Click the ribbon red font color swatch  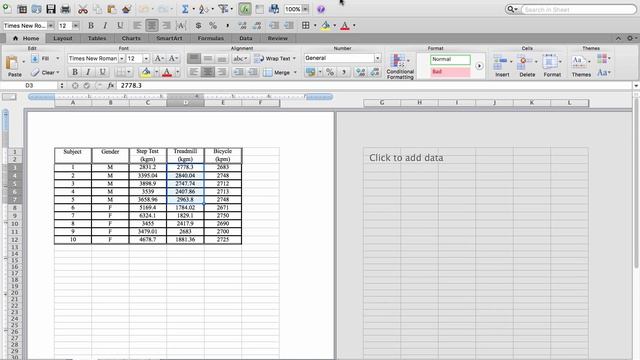[x=167, y=72]
